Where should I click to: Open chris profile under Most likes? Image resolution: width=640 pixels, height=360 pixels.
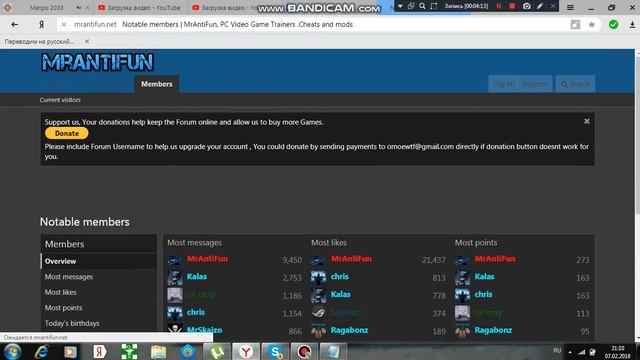(340, 276)
